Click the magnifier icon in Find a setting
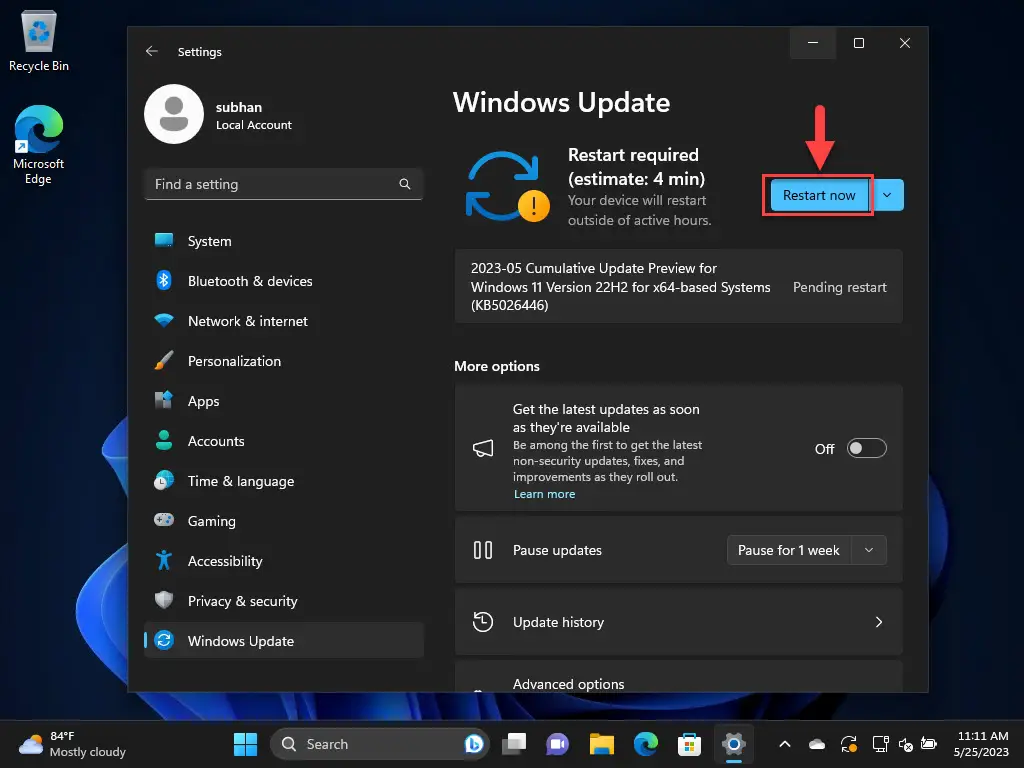 [405, 184]
